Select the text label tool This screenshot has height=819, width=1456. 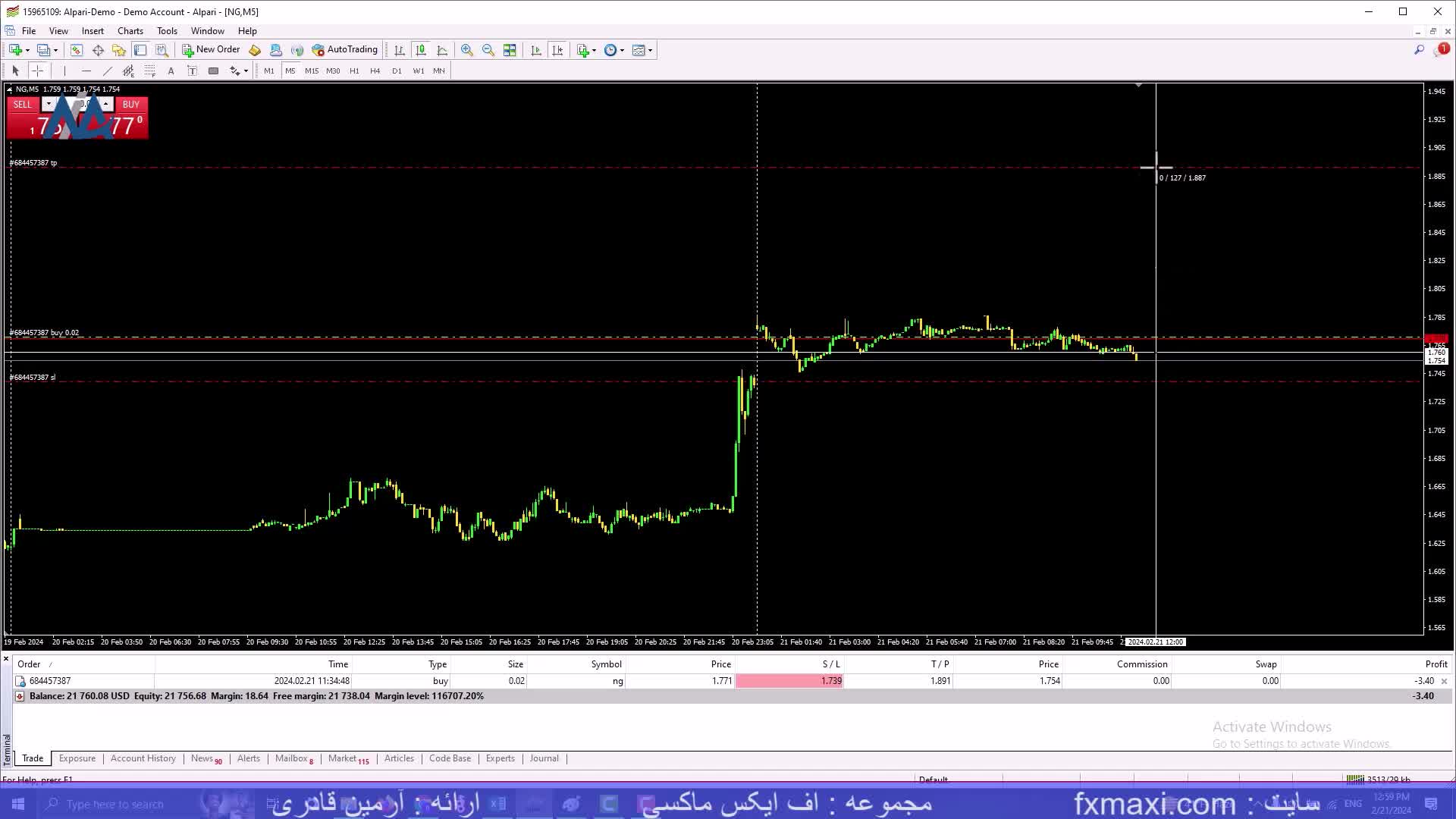(192, 71)
